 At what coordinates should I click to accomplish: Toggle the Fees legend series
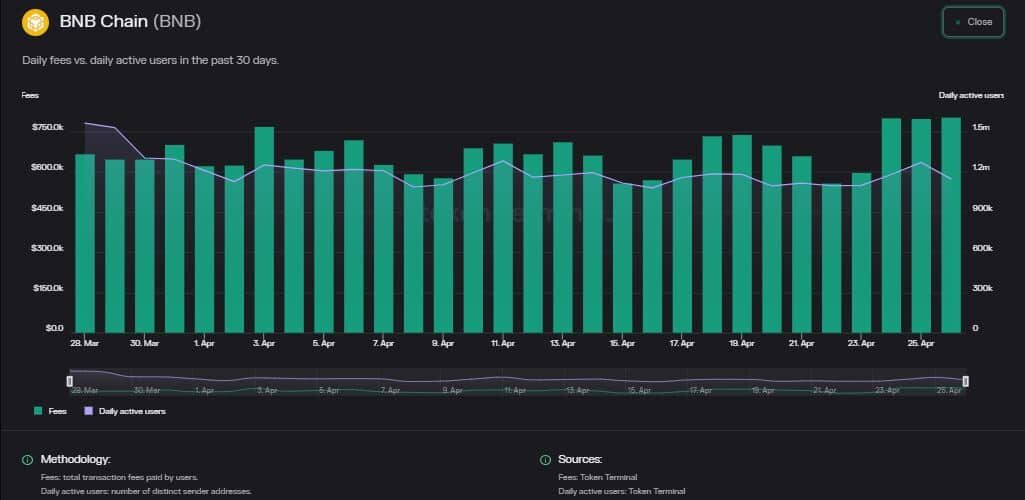pyautogui.click(x=50, y=411)
